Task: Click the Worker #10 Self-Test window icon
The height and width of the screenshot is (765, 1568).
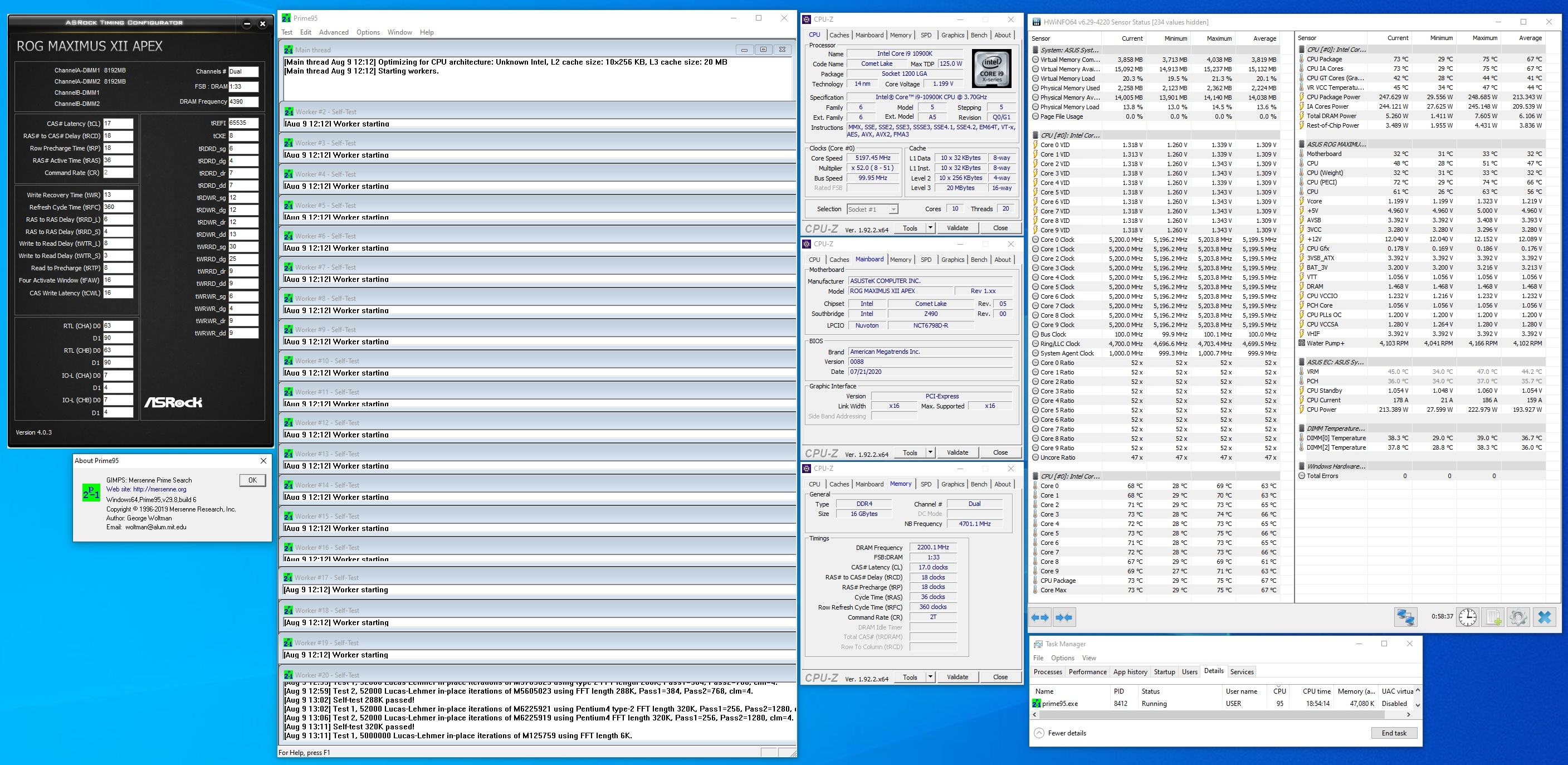Action: pos(289,360)
